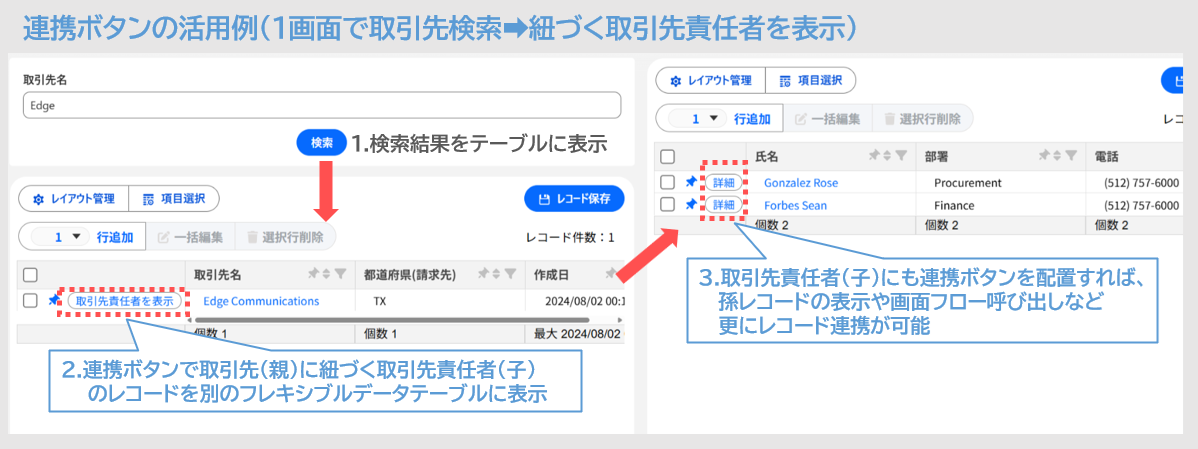Click pin icon beside Edge Communications row
Screen dimensions: 1198x449
click(x=53, y=300)
